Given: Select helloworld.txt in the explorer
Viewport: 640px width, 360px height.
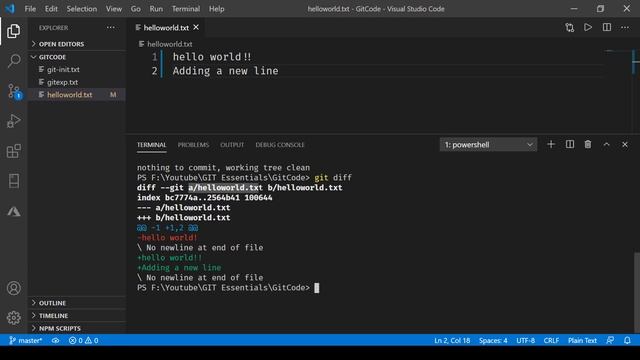Looking at the screenshot, I should point(77,95).
